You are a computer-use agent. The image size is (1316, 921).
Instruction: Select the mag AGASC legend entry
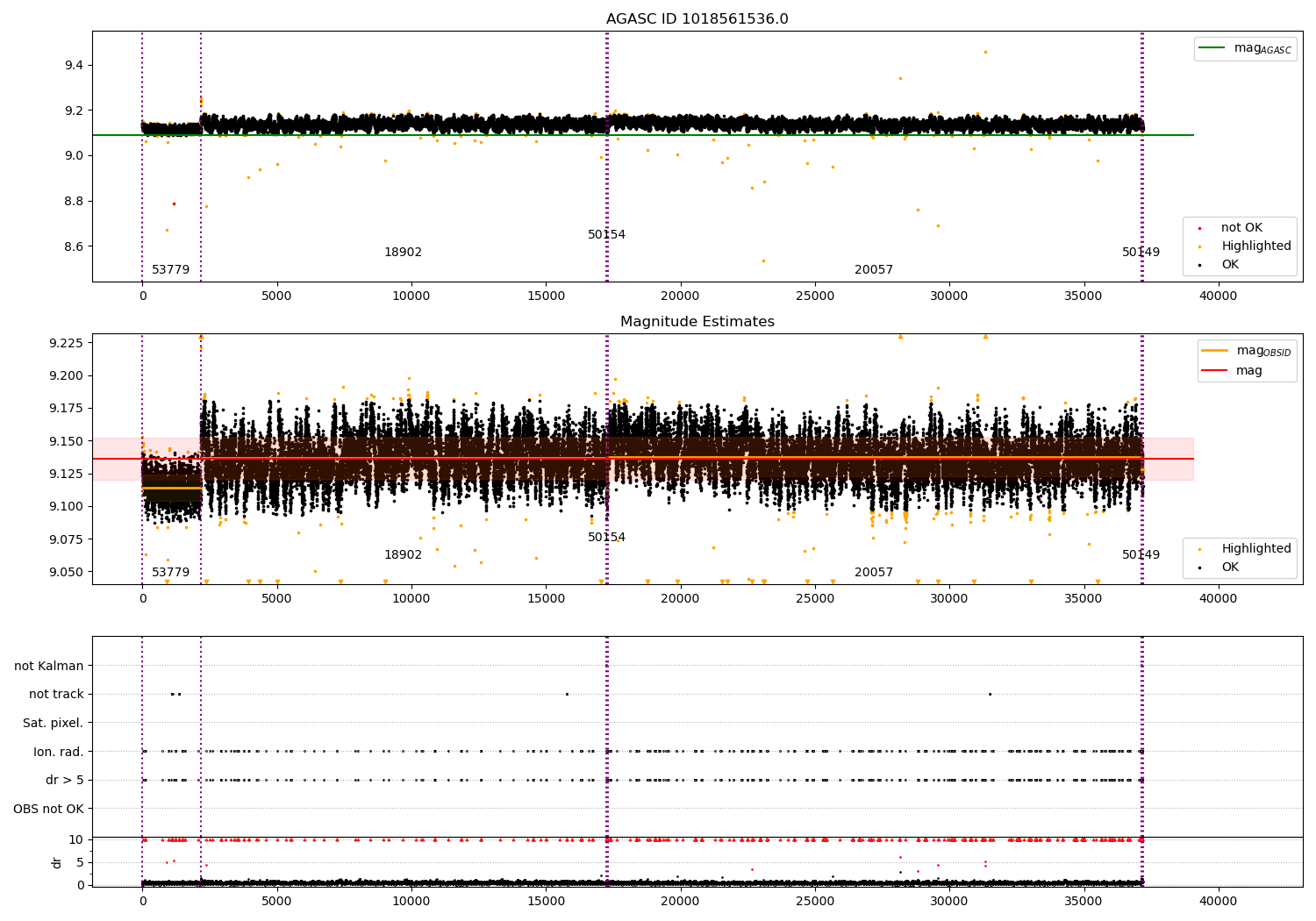(1245, 48)
